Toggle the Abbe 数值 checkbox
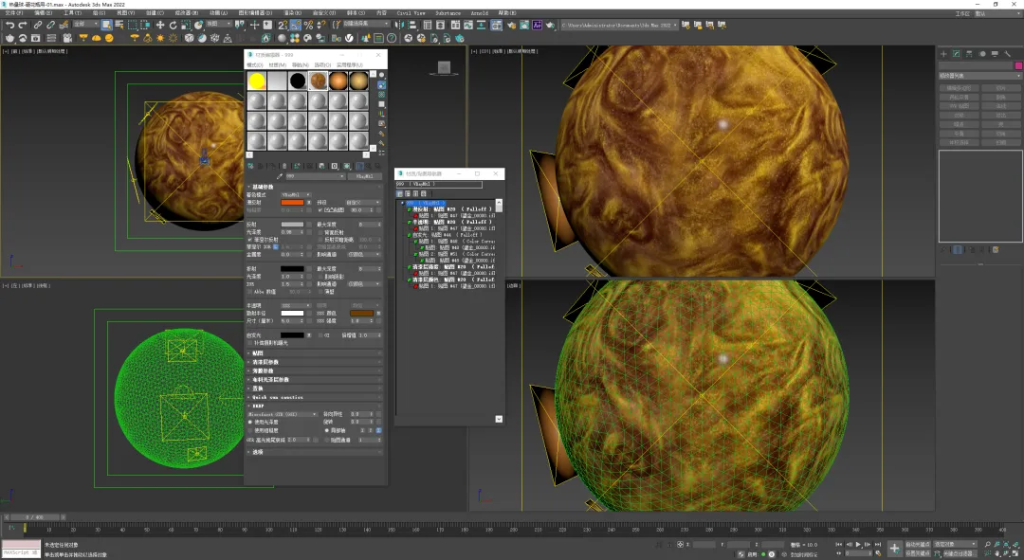 tap(249, 292)
